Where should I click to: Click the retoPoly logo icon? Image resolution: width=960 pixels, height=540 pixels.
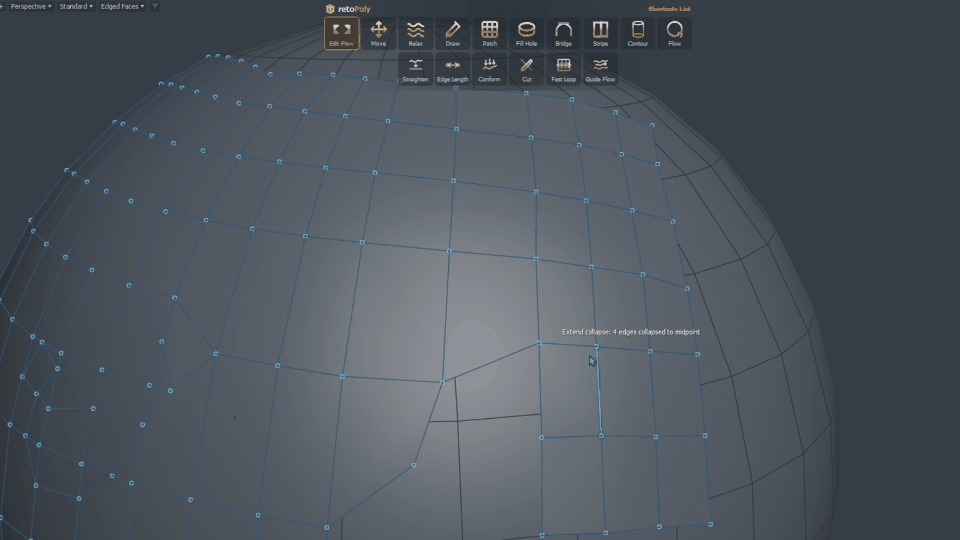pyautogui.click(x=330, y=9)
